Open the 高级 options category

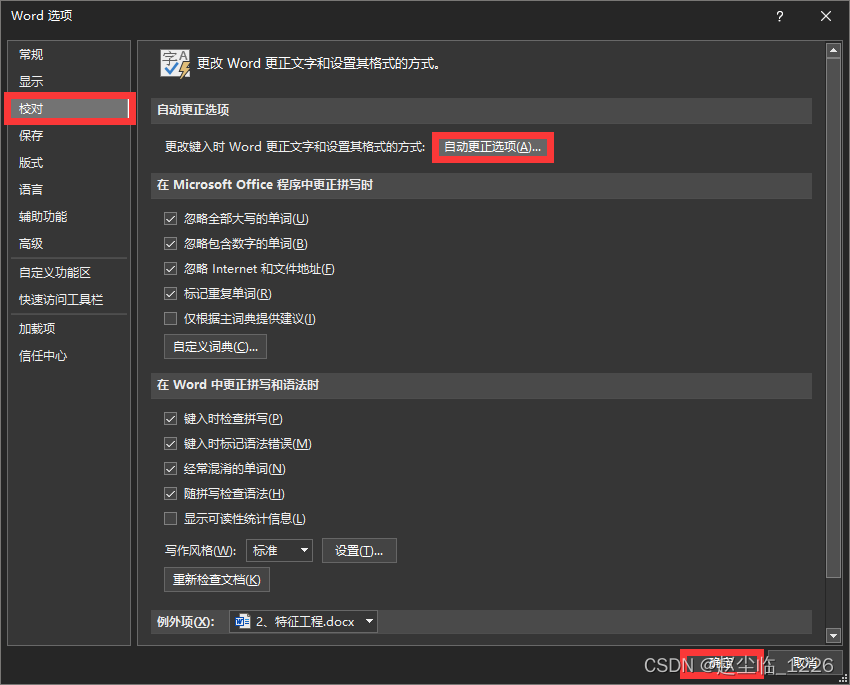point(69,244)
